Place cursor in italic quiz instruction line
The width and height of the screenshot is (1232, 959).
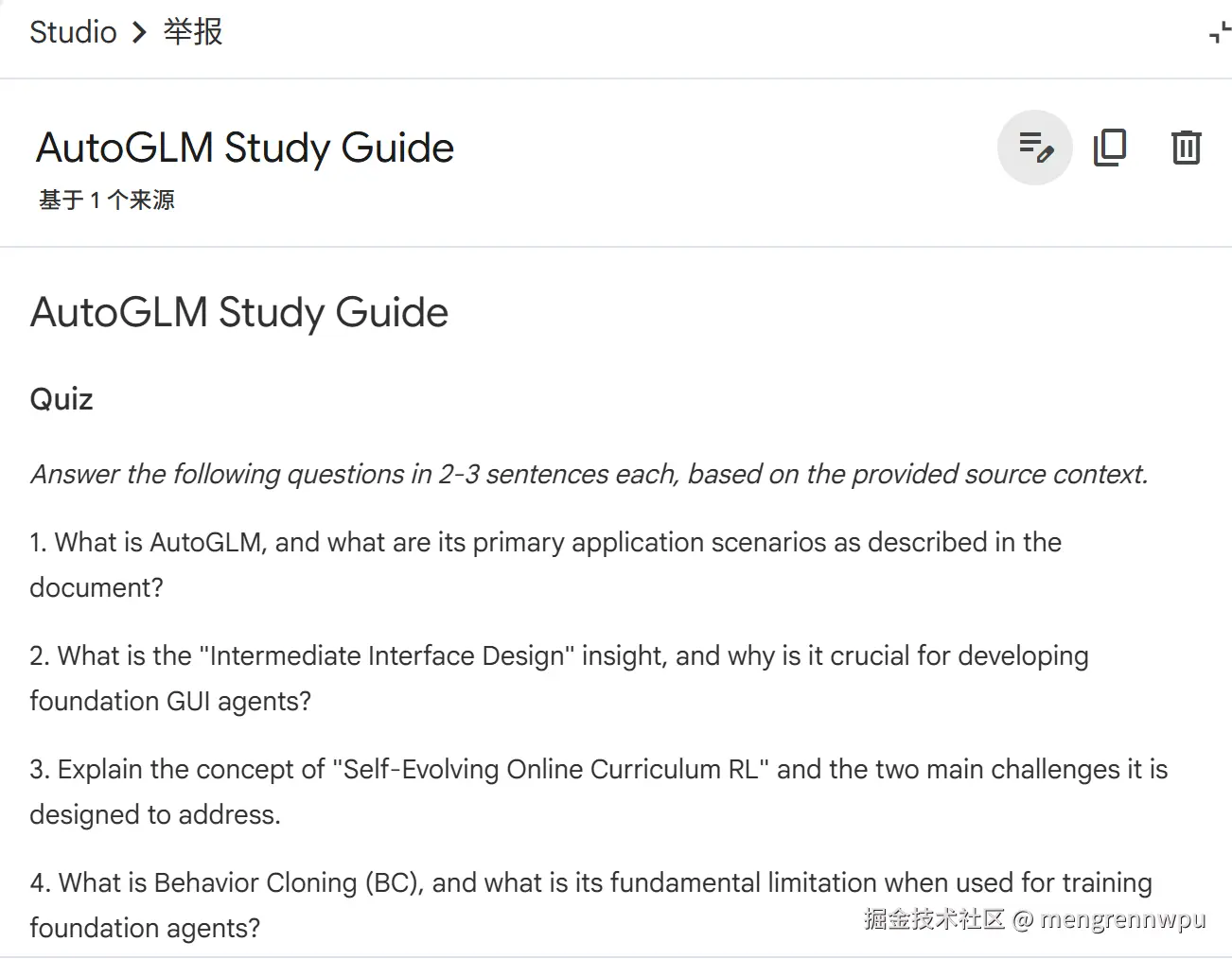click(590, 474)
